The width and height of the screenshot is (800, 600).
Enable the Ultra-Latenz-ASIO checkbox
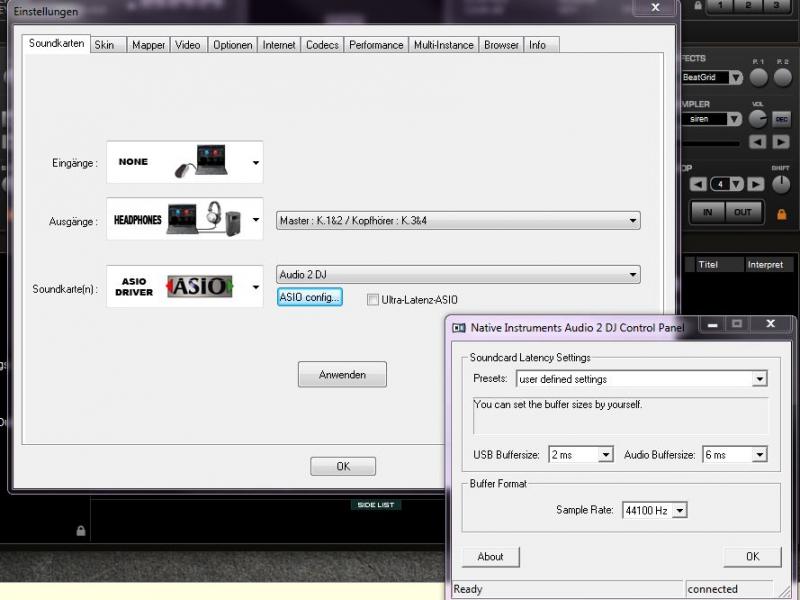pyautogui.click(x=372, y=299)
